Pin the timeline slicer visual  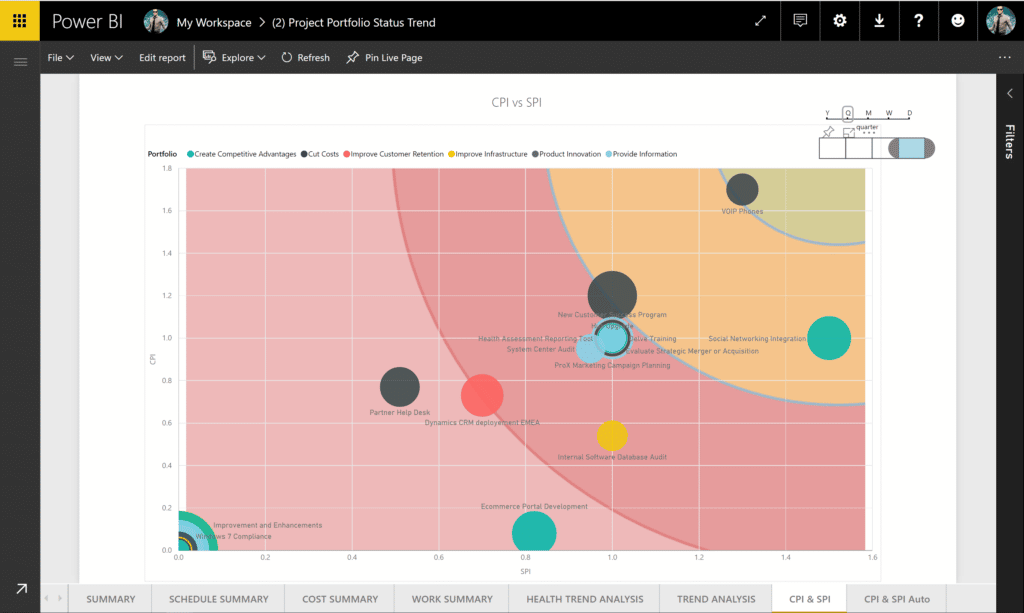click(x=828, y=132)
